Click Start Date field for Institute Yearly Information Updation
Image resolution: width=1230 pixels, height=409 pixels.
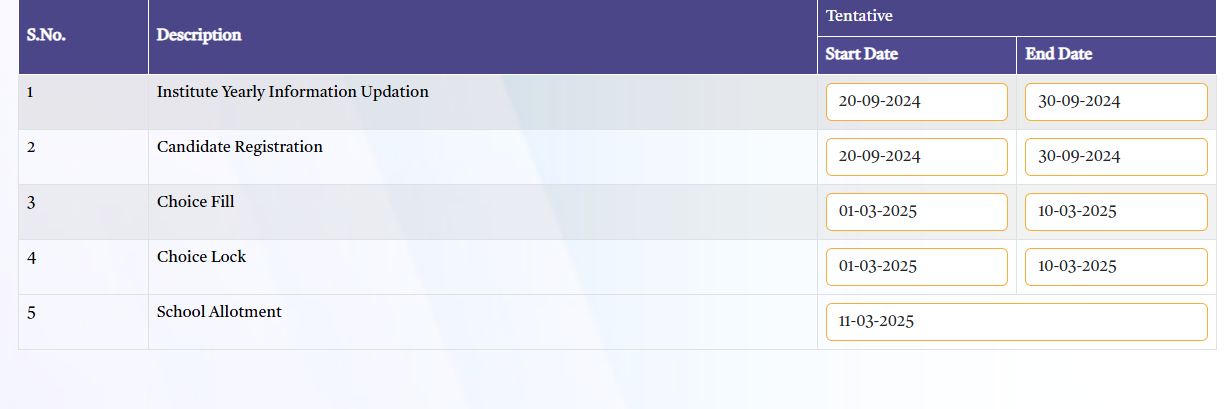pyautogui.click(x=916, y=102)
